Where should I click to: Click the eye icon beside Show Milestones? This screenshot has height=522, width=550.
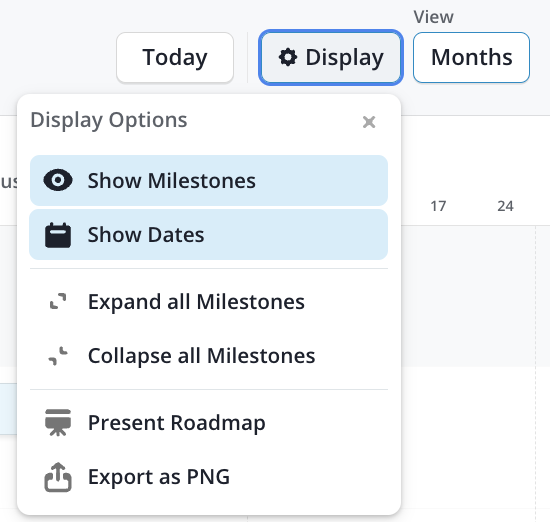(58, 180)
